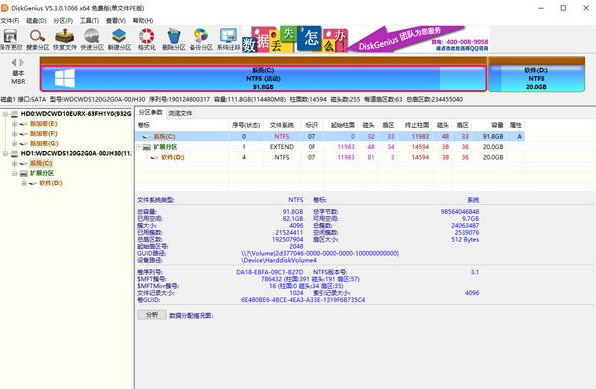Switch to the 浏览文件 tab

(181, 113)
